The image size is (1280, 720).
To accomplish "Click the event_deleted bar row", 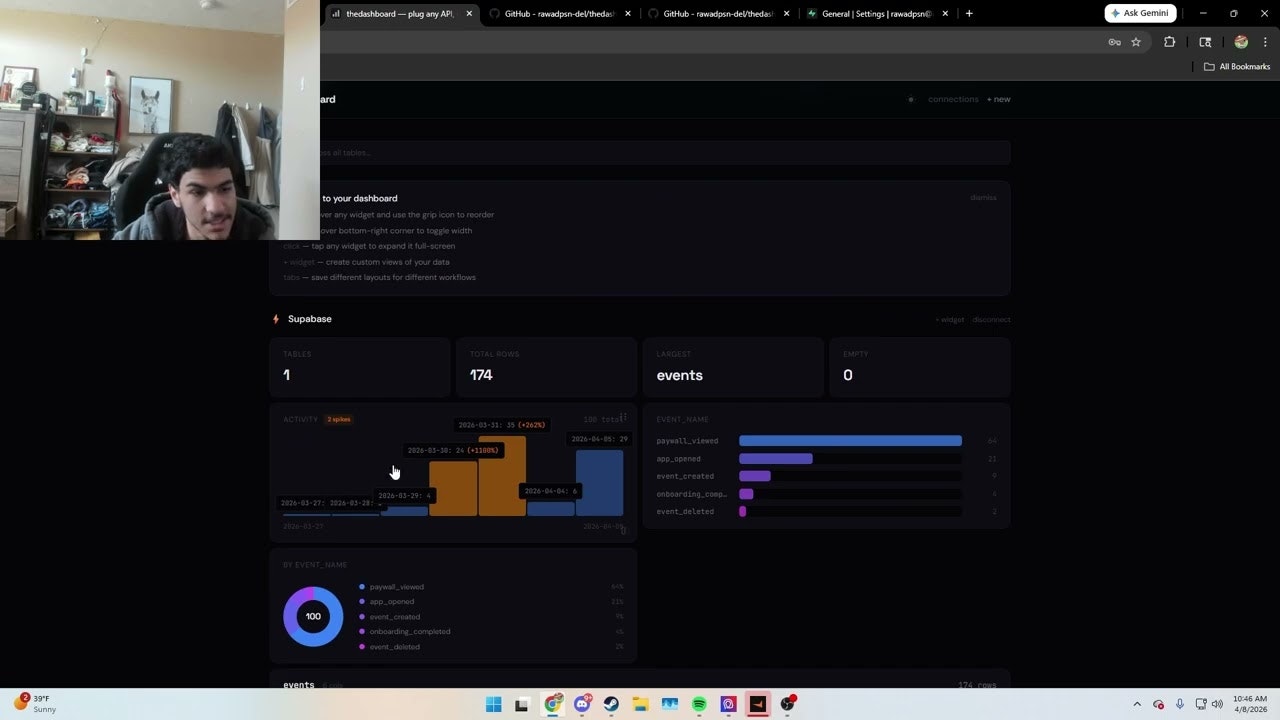I will (x=826, y=511).
